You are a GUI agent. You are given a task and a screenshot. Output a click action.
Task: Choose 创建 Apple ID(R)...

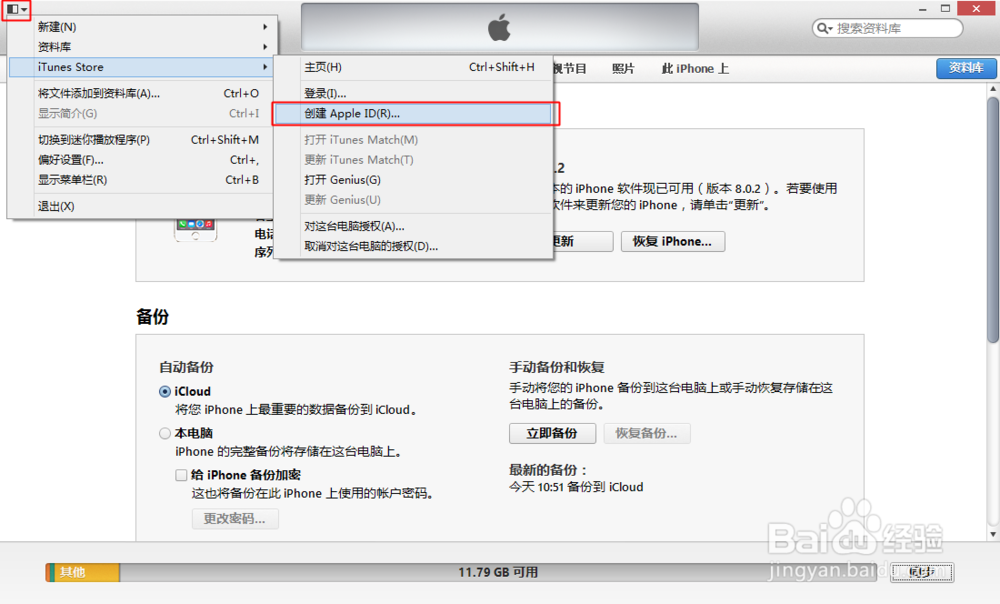(x=415, y=114)
